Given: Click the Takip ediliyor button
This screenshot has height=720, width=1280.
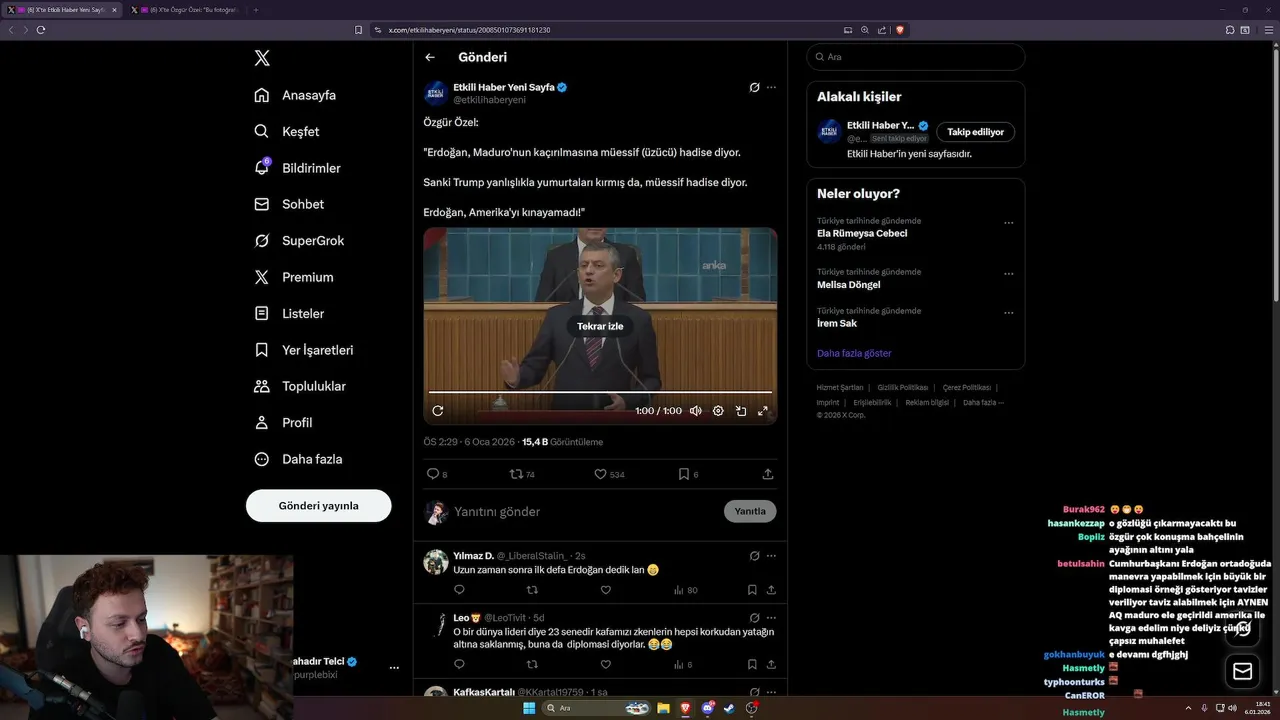Looking at the screenshot, I should pyautogui.click(x=975, y=132).
